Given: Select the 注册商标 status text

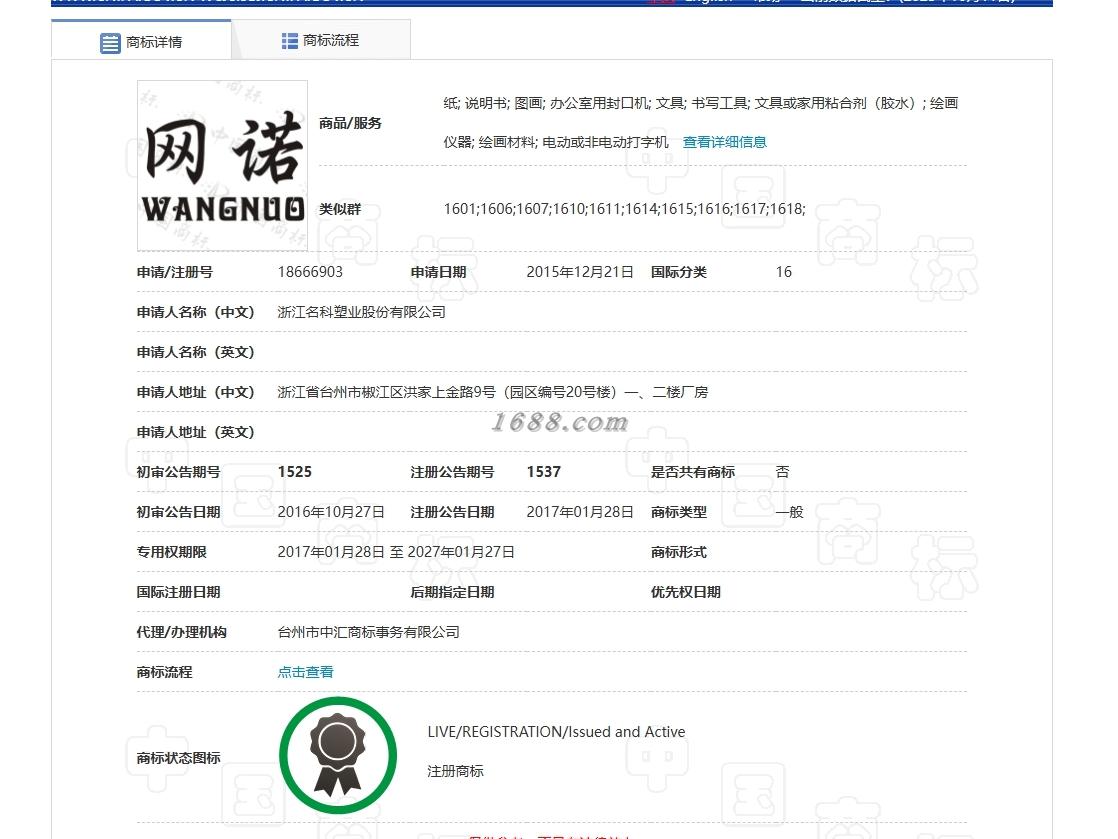Looking at the screenshot, I should tap(455, 771).
